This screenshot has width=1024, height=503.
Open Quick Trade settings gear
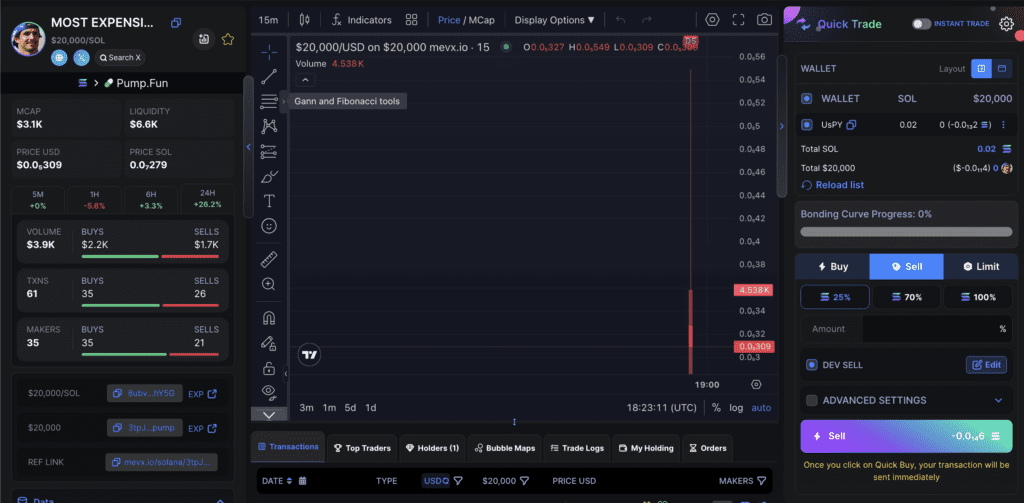point(1006,24)
